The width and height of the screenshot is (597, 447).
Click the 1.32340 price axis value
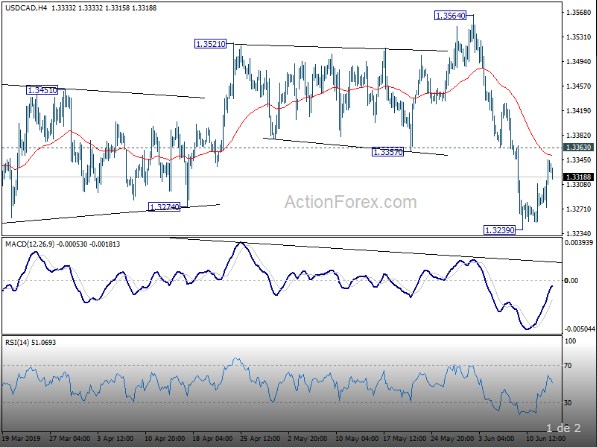tap(579, 233)
